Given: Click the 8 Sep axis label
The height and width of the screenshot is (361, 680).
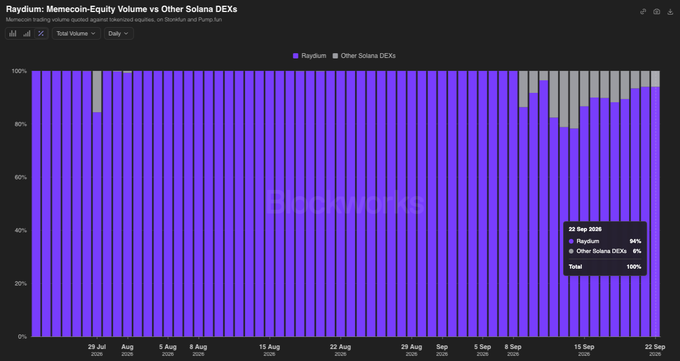Looking at the screenshot, I should click(x=513, y=350).
